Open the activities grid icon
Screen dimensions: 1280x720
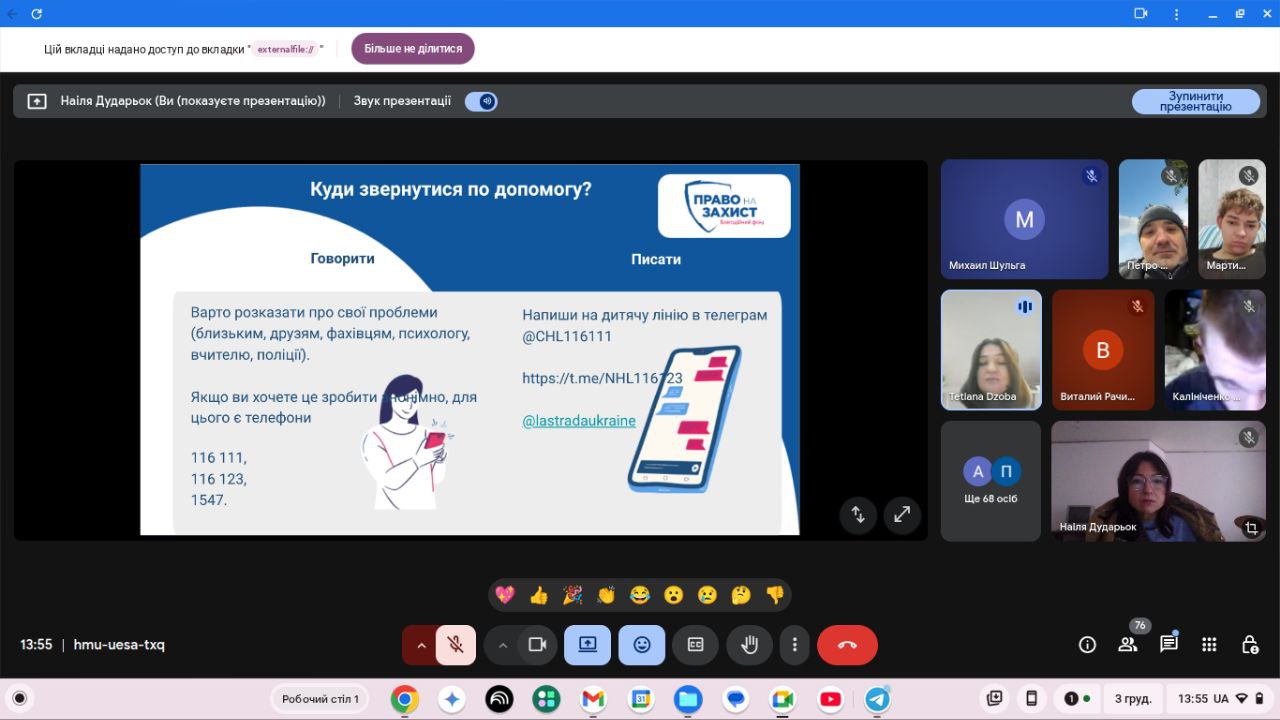pos(1209,645)
